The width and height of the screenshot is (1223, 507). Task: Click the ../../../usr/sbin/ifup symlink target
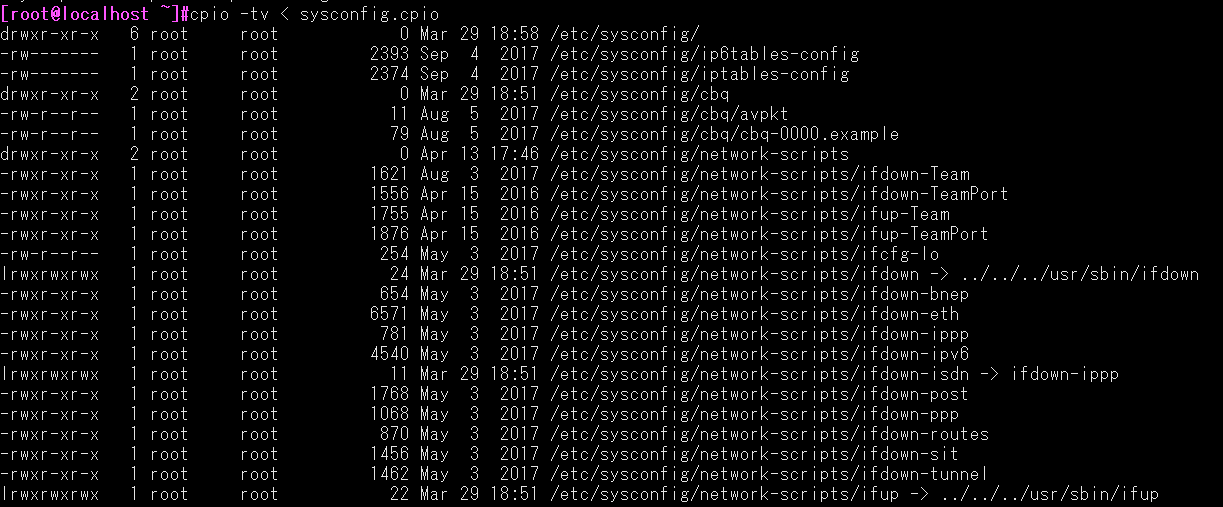(x=1049, y=494)
